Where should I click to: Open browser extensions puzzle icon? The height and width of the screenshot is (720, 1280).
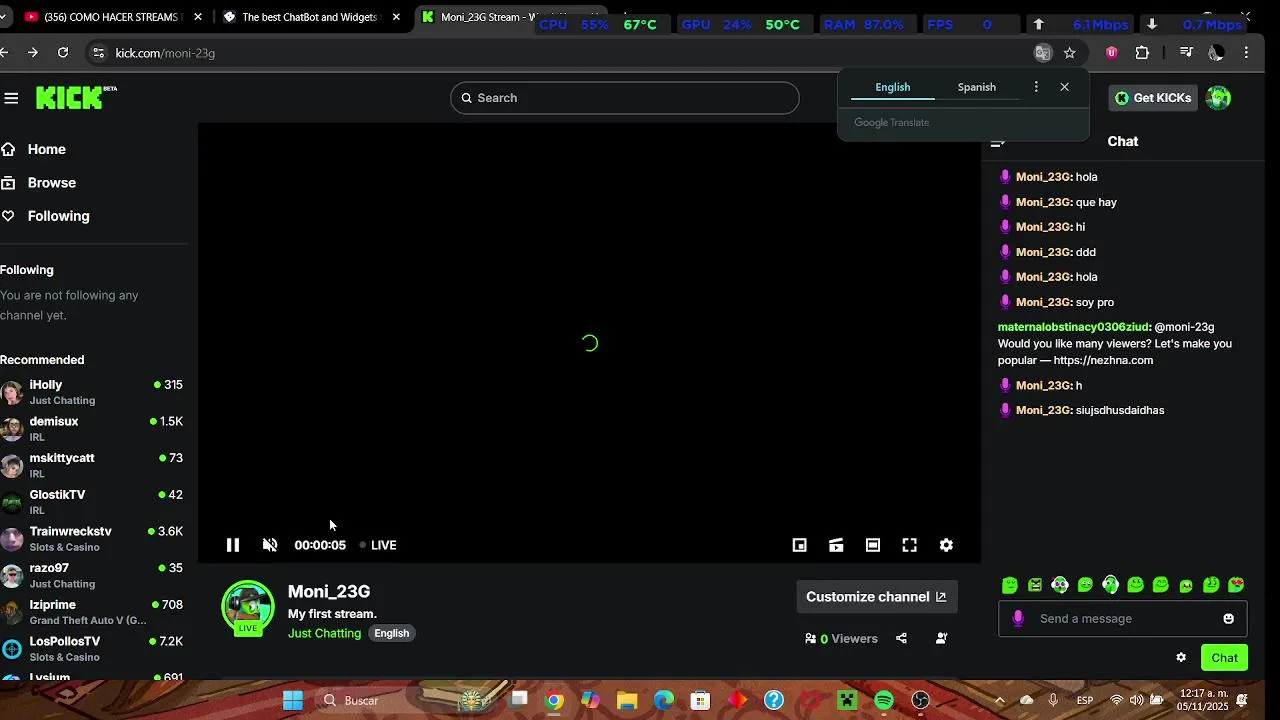tap(1142, 53)
